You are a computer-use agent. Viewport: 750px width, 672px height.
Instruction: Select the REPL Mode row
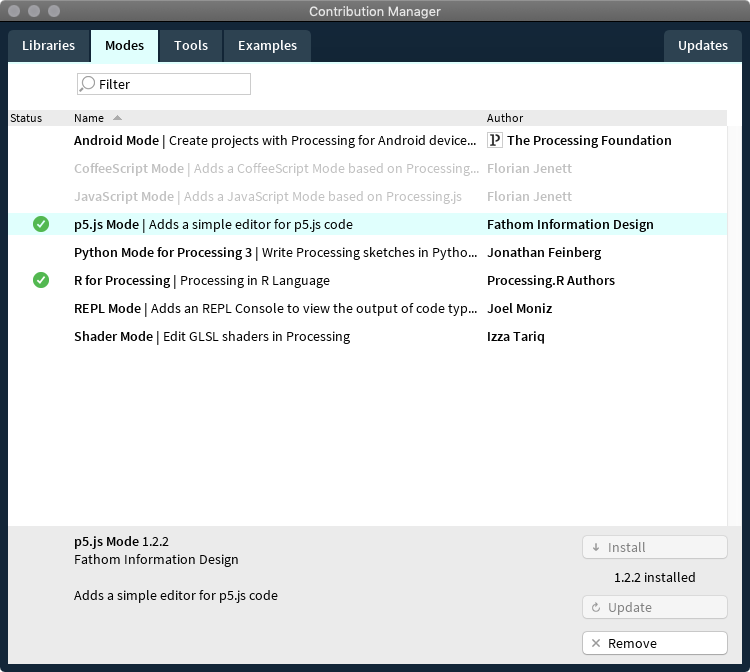tap(367, 308)
